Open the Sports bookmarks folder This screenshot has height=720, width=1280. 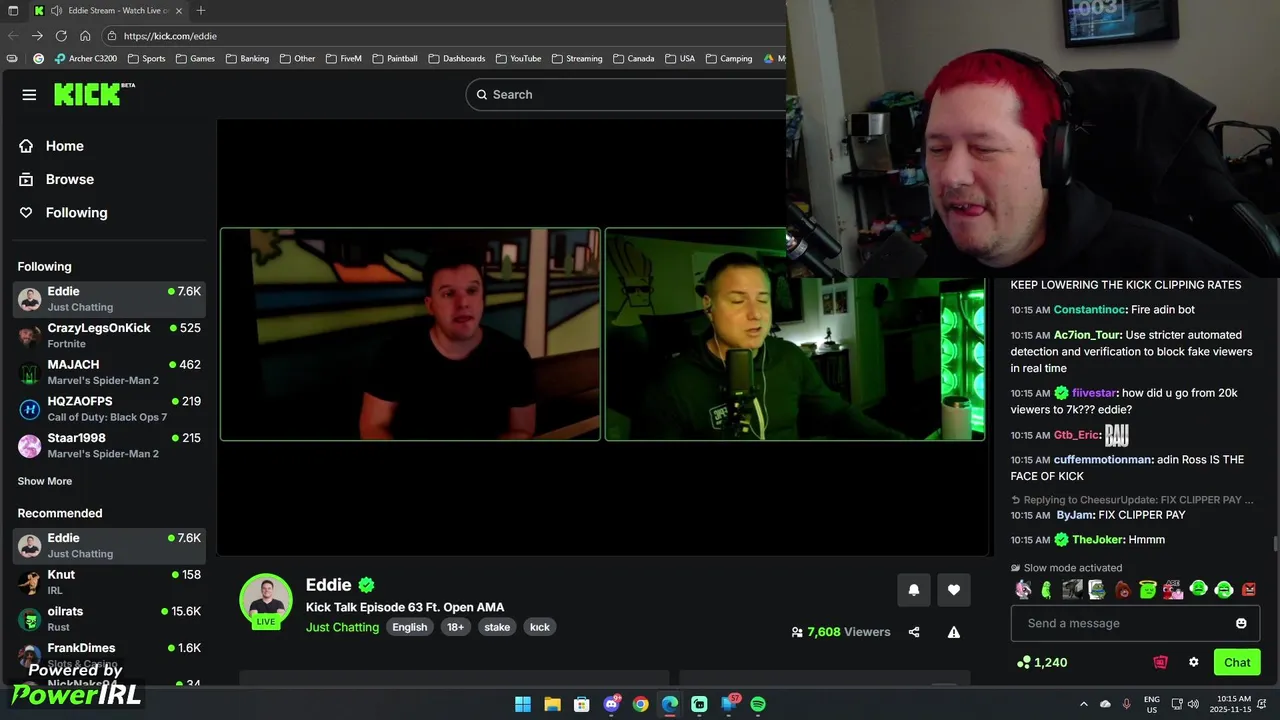pyautogui.click(x=146, y=59)
